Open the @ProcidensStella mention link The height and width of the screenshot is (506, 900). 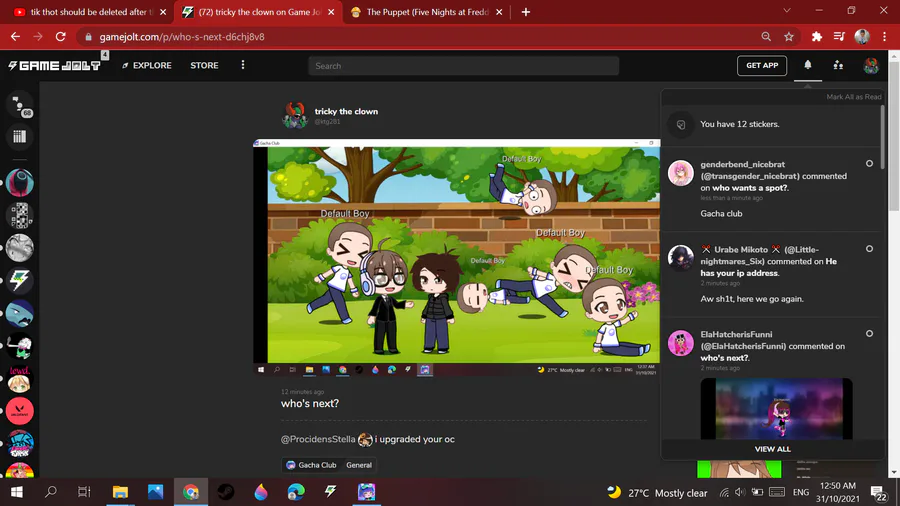pos(318,439)
